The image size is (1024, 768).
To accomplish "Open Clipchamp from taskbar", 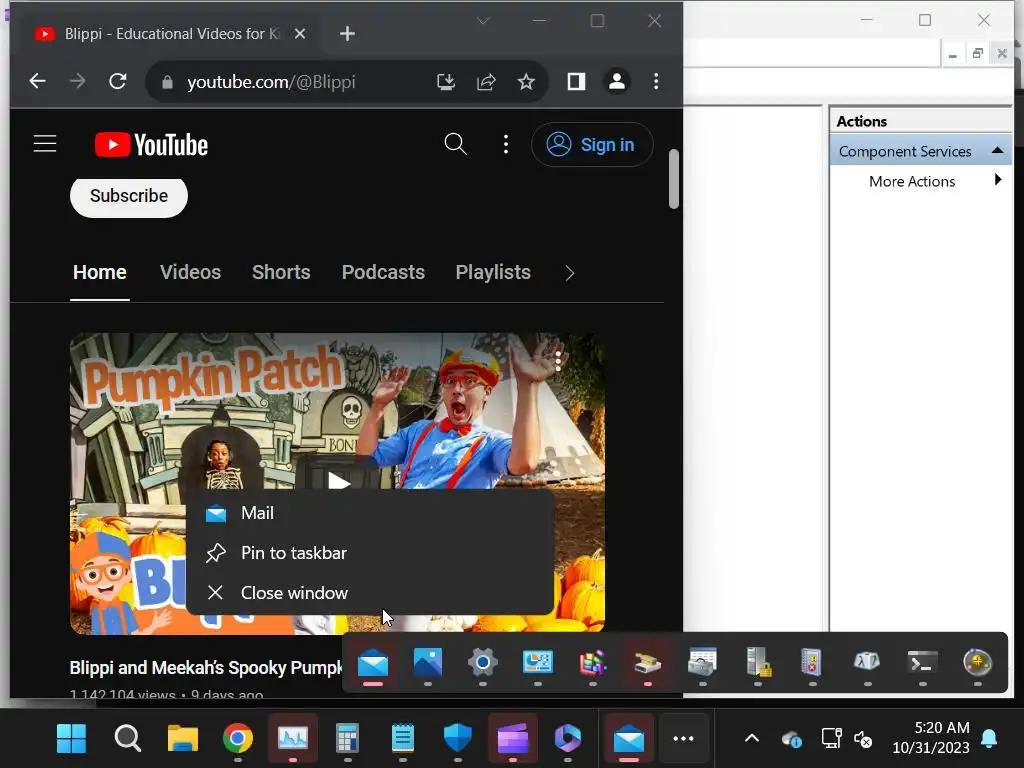I will 513,739.
